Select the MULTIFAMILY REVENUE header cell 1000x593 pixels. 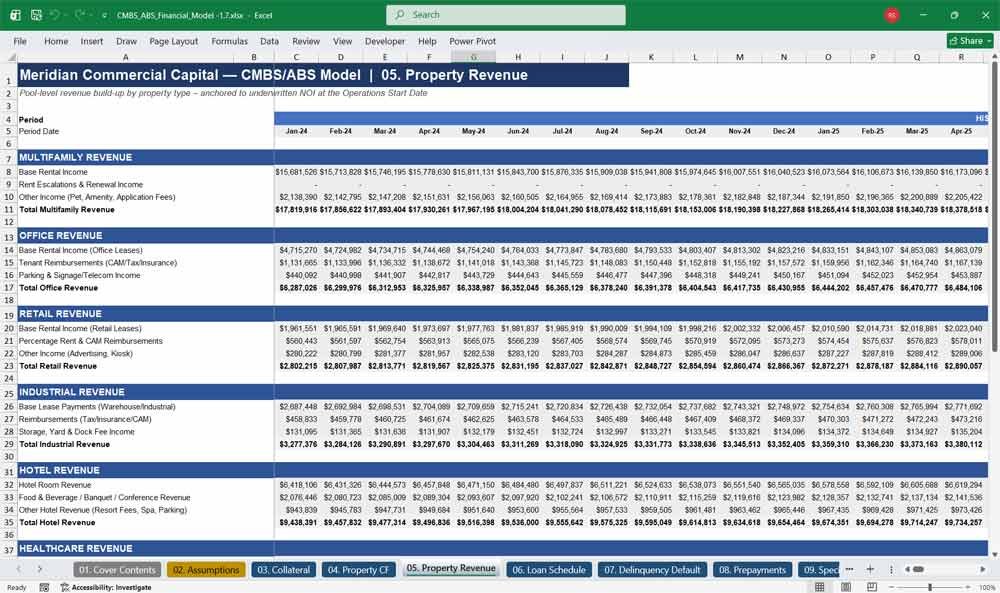click(x=145, y=157)
